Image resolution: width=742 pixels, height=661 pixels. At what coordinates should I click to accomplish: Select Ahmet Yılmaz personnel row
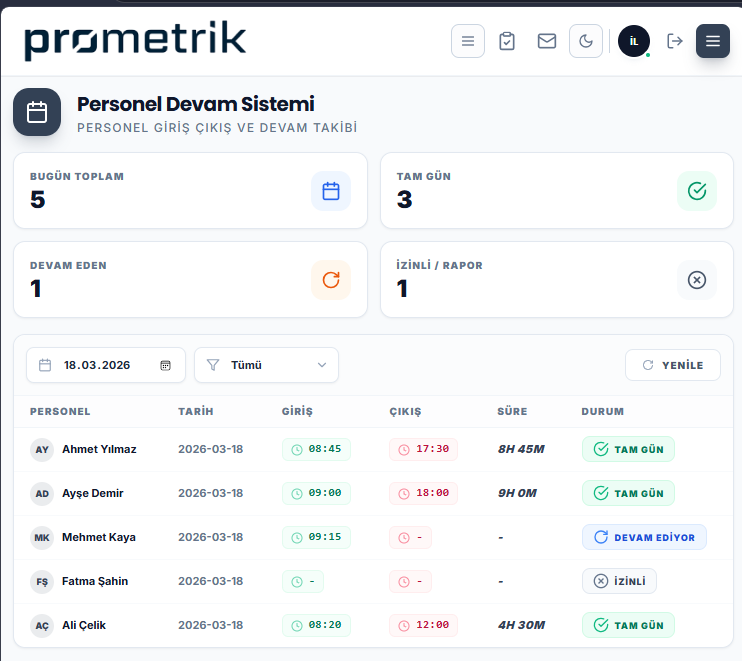[x=373, y=449]
